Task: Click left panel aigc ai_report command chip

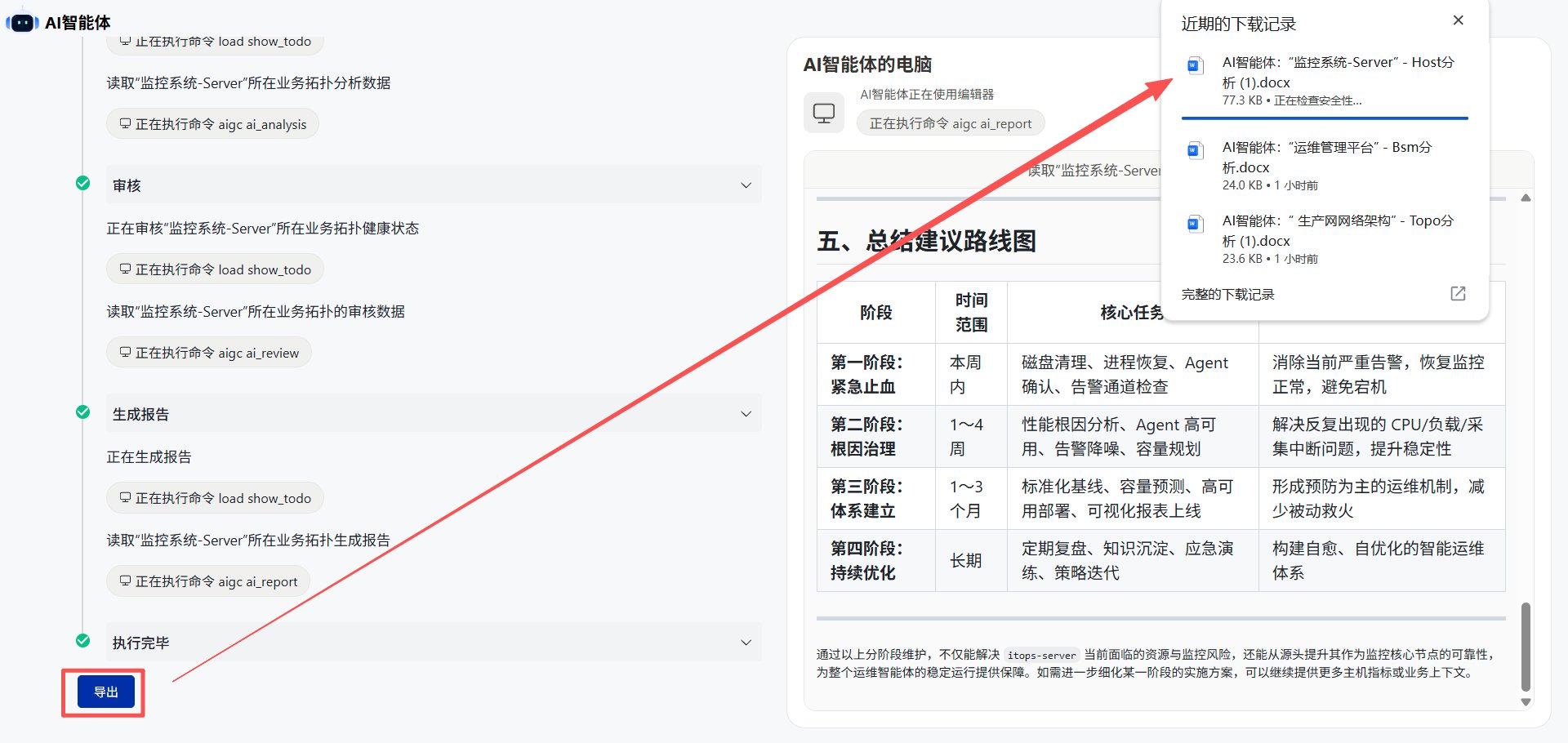Action: point(208,581)
